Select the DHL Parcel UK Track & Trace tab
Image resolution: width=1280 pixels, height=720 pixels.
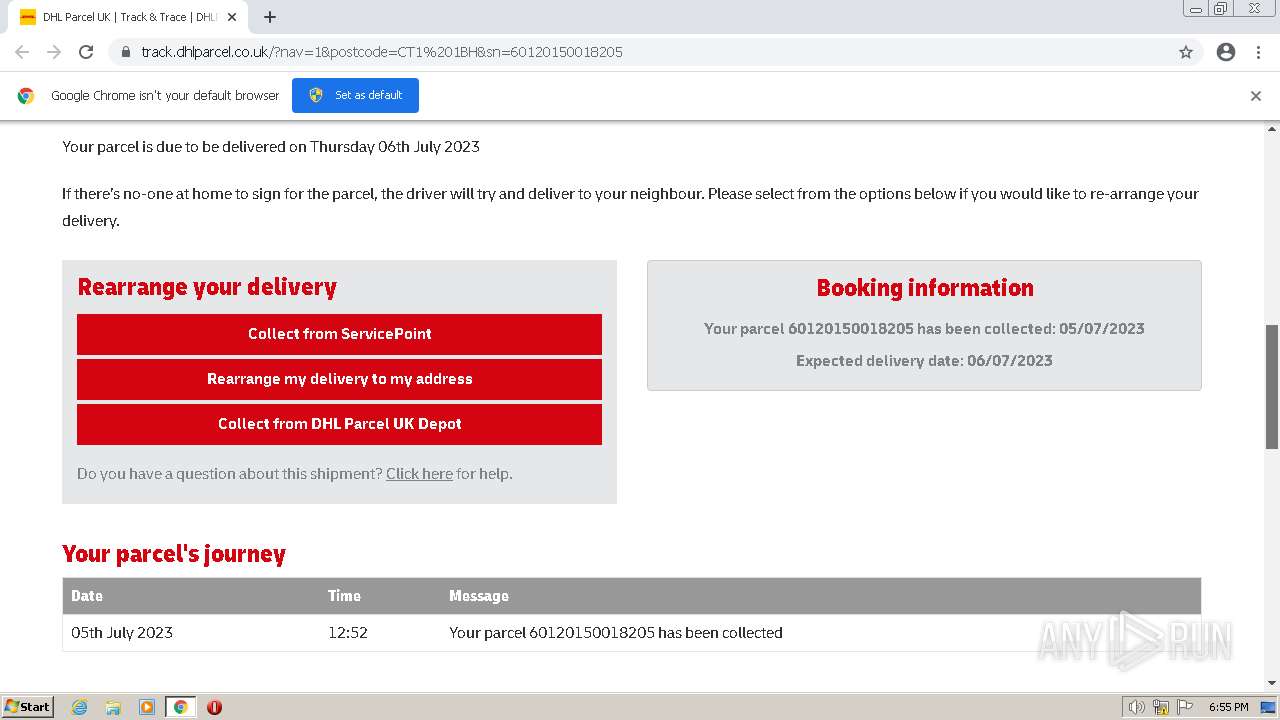130,17
